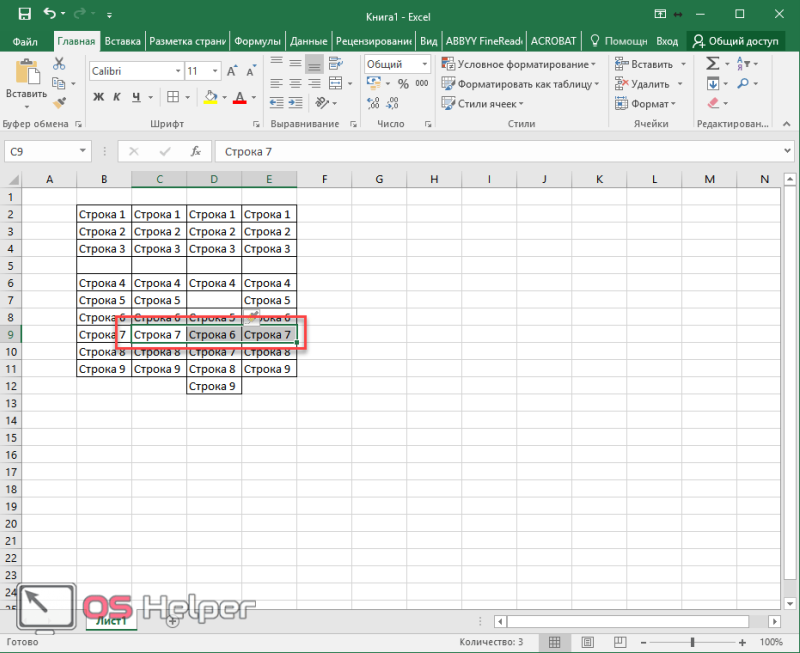This screenshot has height=653, width=800.
Task: Click the Общий доступ share button
Action: 735,41
